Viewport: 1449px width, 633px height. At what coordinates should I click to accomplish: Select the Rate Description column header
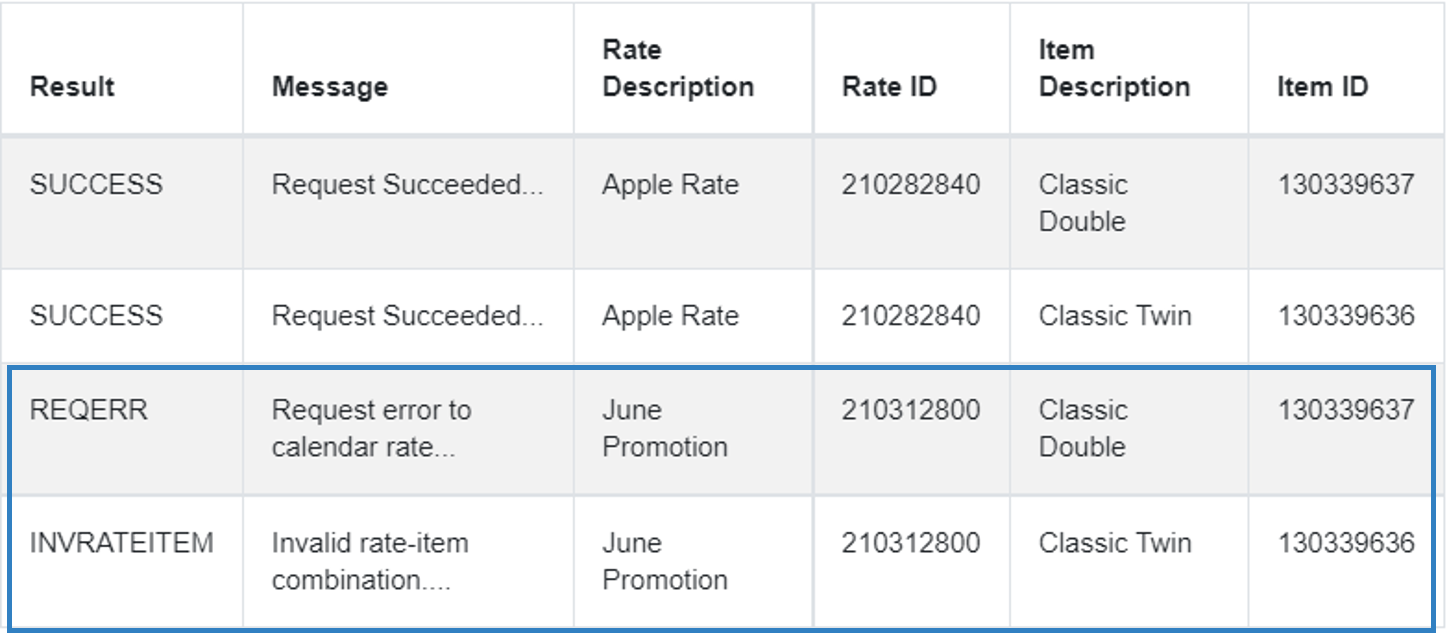click(x=678, y=69)
